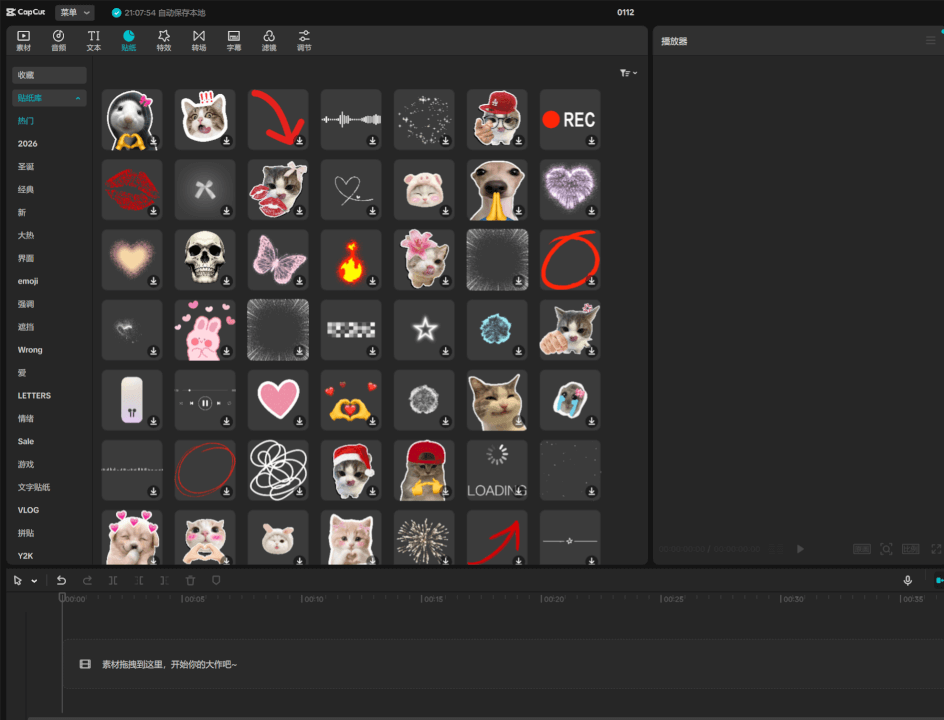Open the 转场 (transitions) panel

coord(199,40)
